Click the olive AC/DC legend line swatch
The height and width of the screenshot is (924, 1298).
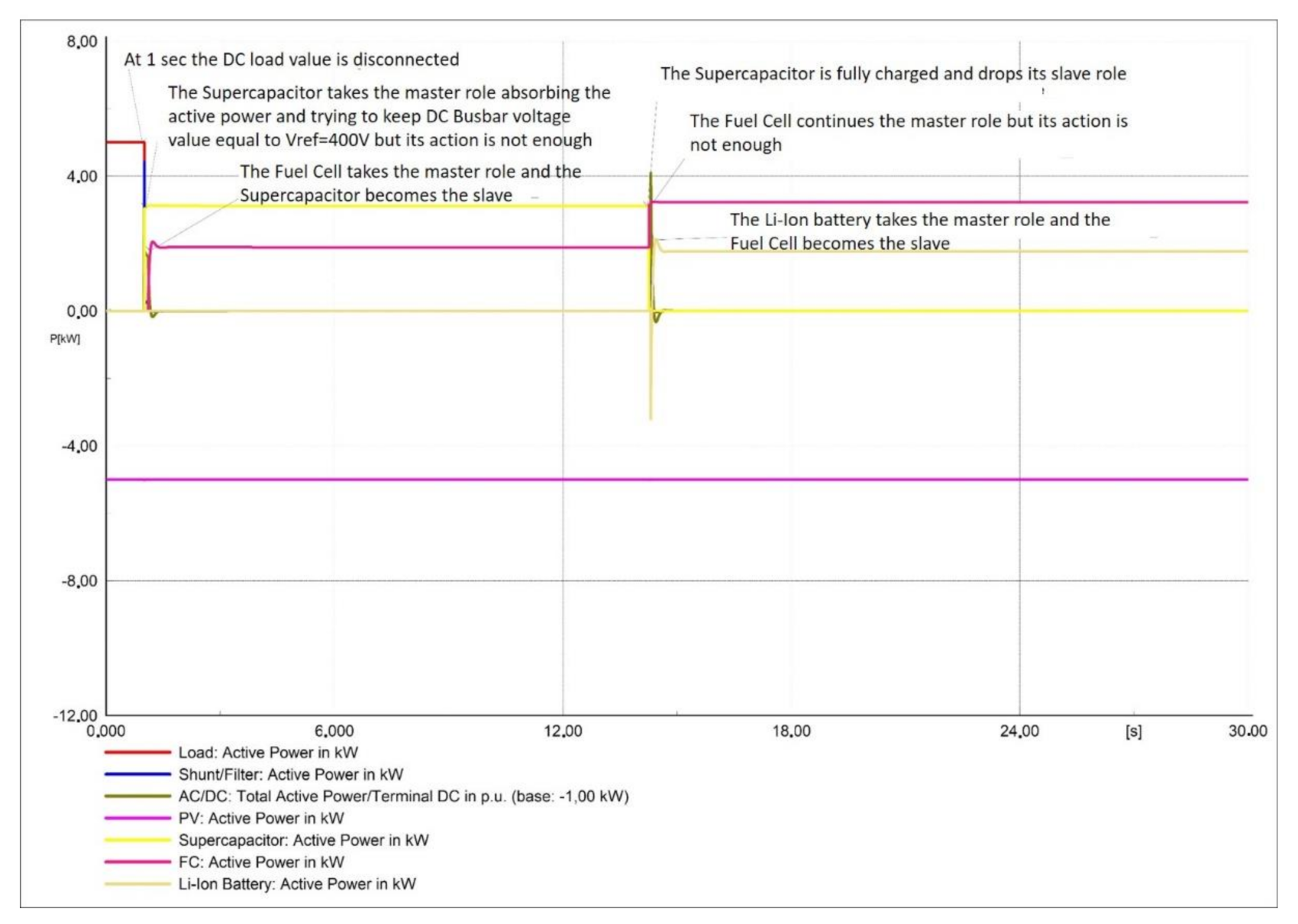(137, 796)
